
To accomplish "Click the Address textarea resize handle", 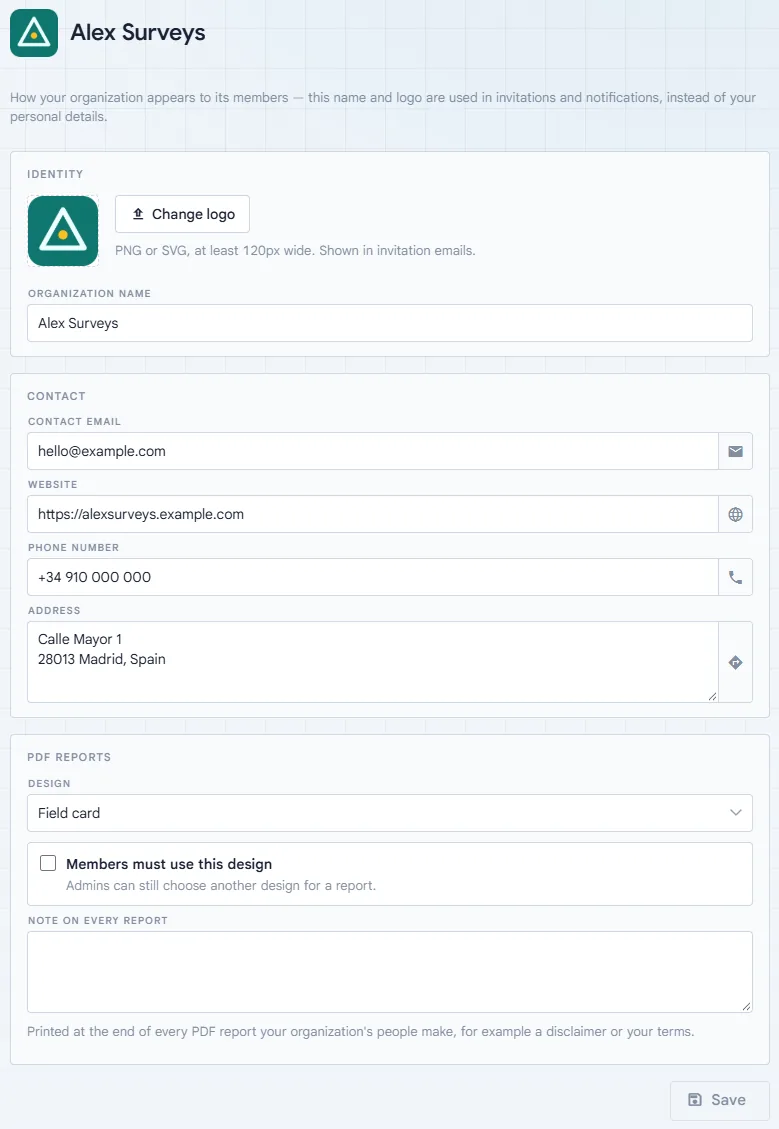I will coord(712,696).
